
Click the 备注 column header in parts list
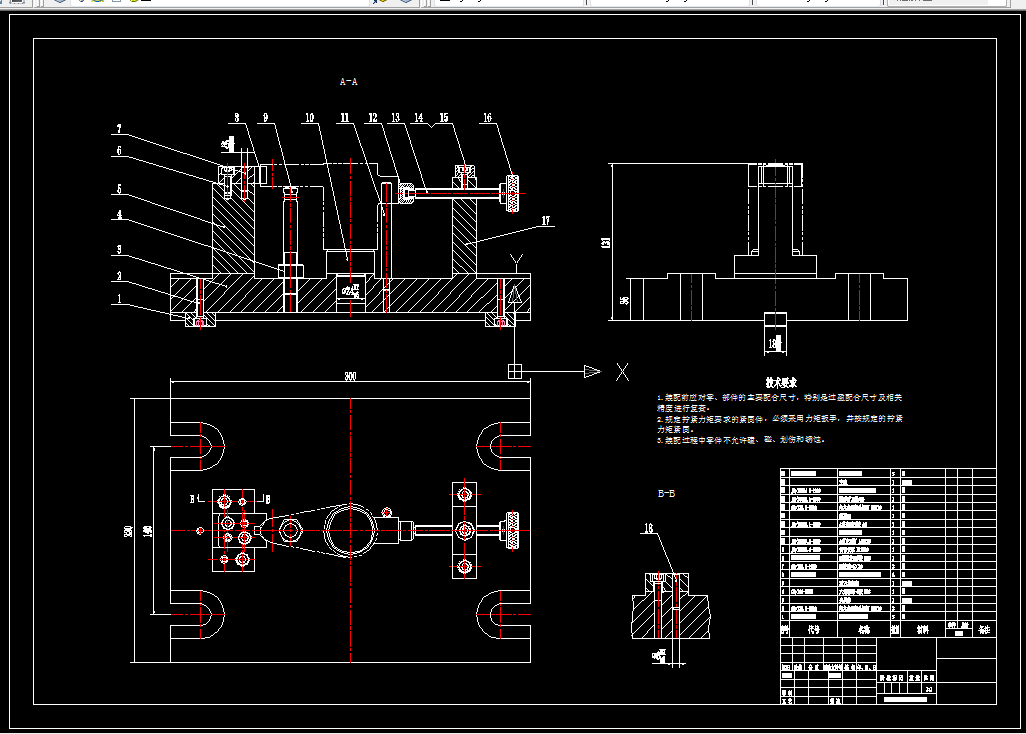point(983,630)
